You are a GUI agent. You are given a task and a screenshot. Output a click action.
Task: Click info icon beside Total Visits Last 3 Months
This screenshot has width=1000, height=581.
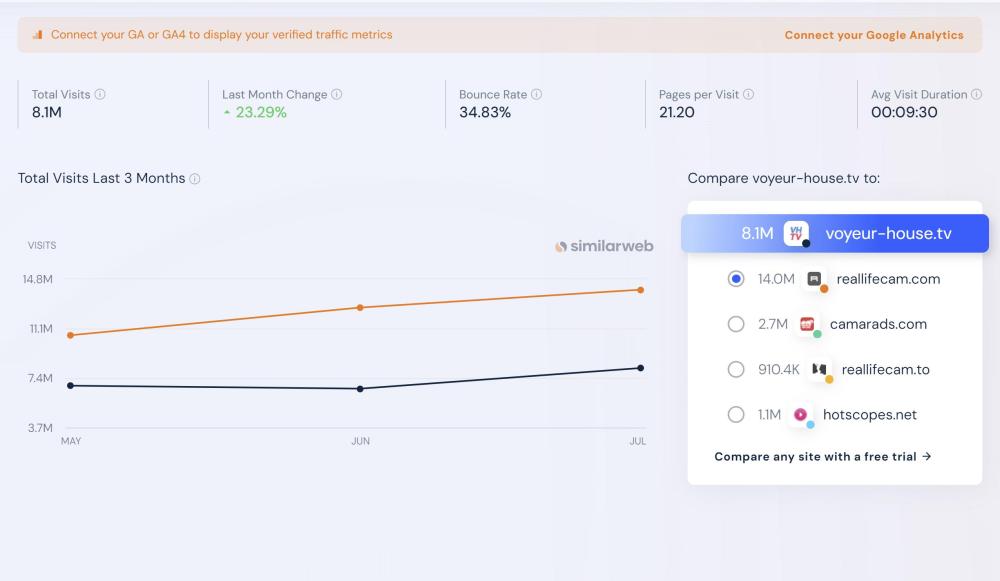point(195,179)
